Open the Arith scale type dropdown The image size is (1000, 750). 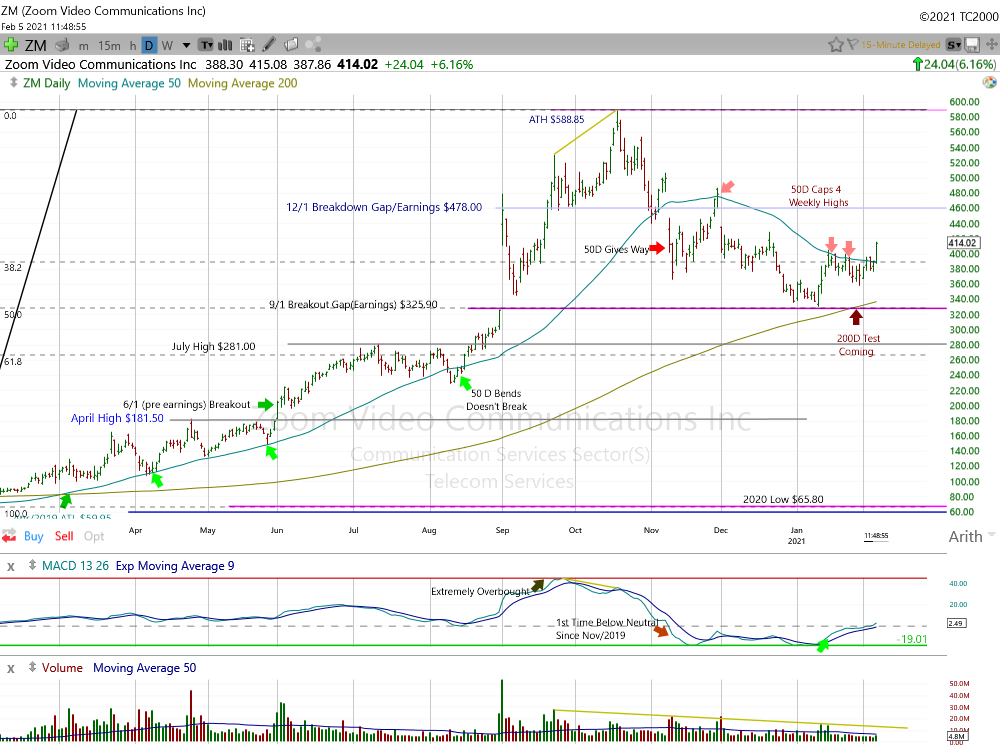pyautogui.click(x=971, y=536)
